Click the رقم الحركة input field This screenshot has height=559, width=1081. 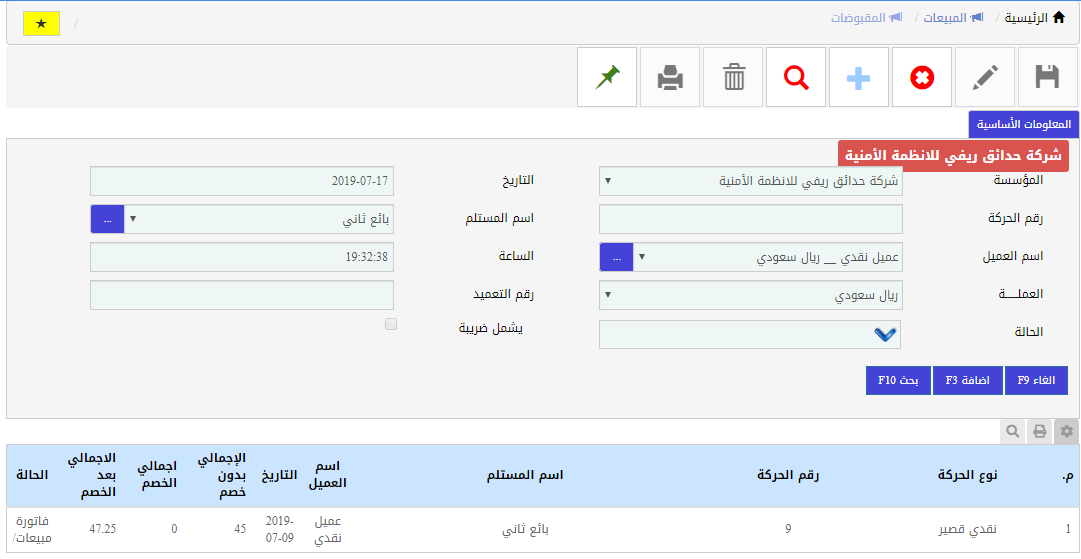pyautogui.click(x=750, y=219)
